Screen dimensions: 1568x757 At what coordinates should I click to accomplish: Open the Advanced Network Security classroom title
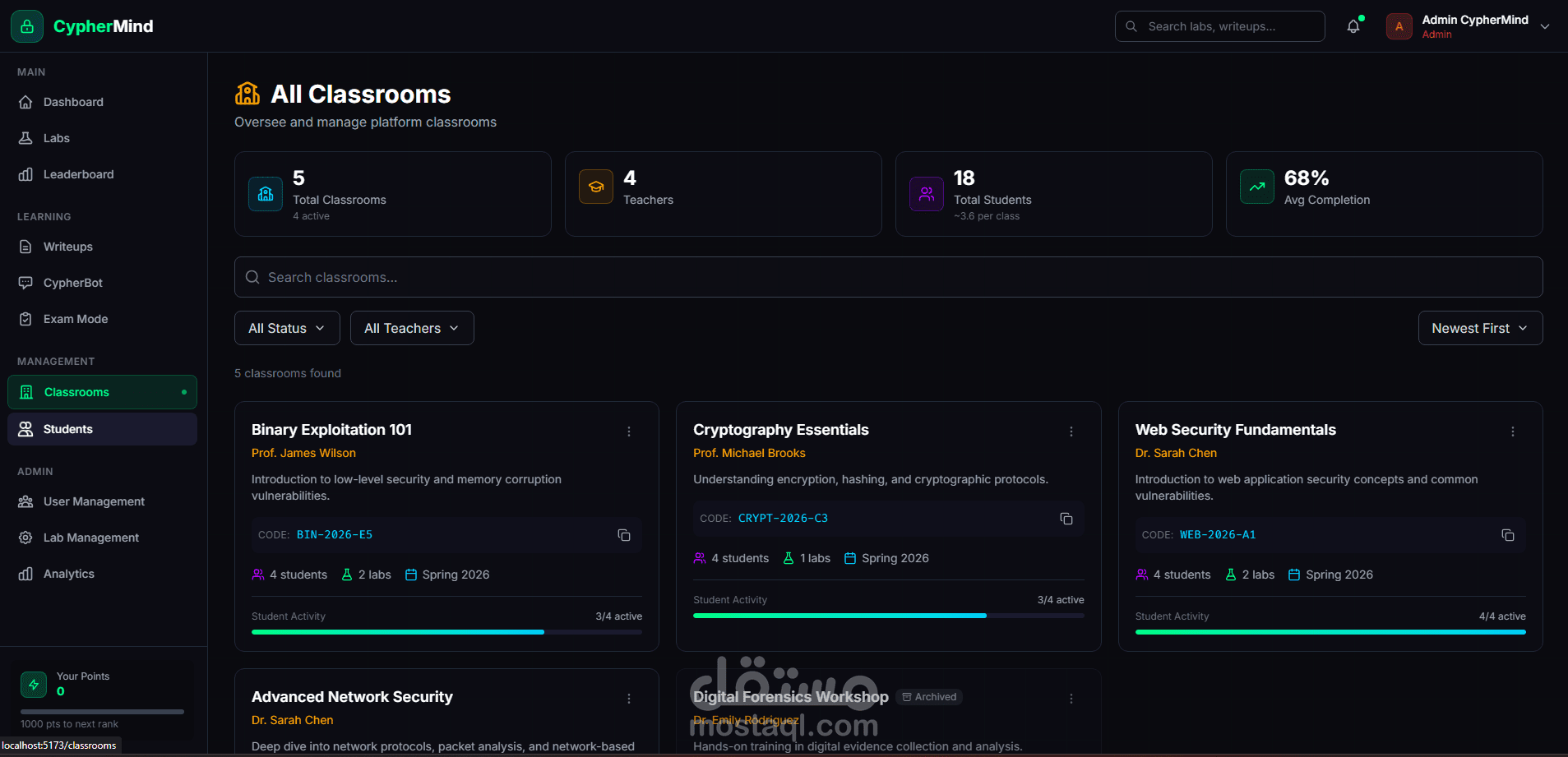352,697
